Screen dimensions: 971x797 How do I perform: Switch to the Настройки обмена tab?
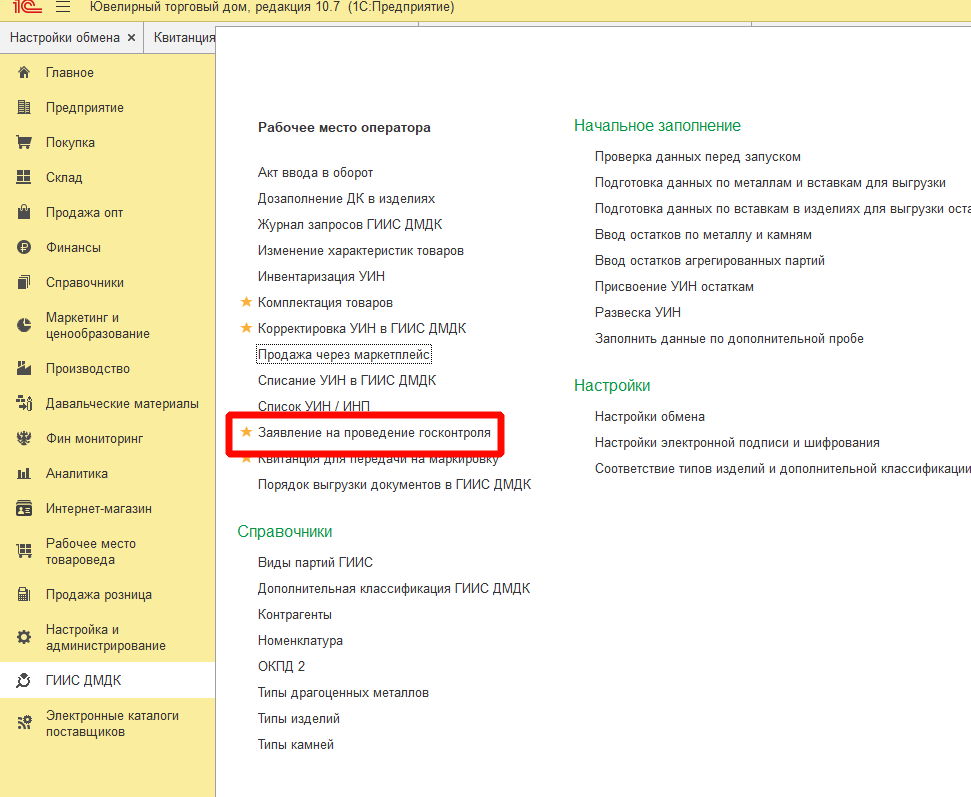click(x=65, y=38)
